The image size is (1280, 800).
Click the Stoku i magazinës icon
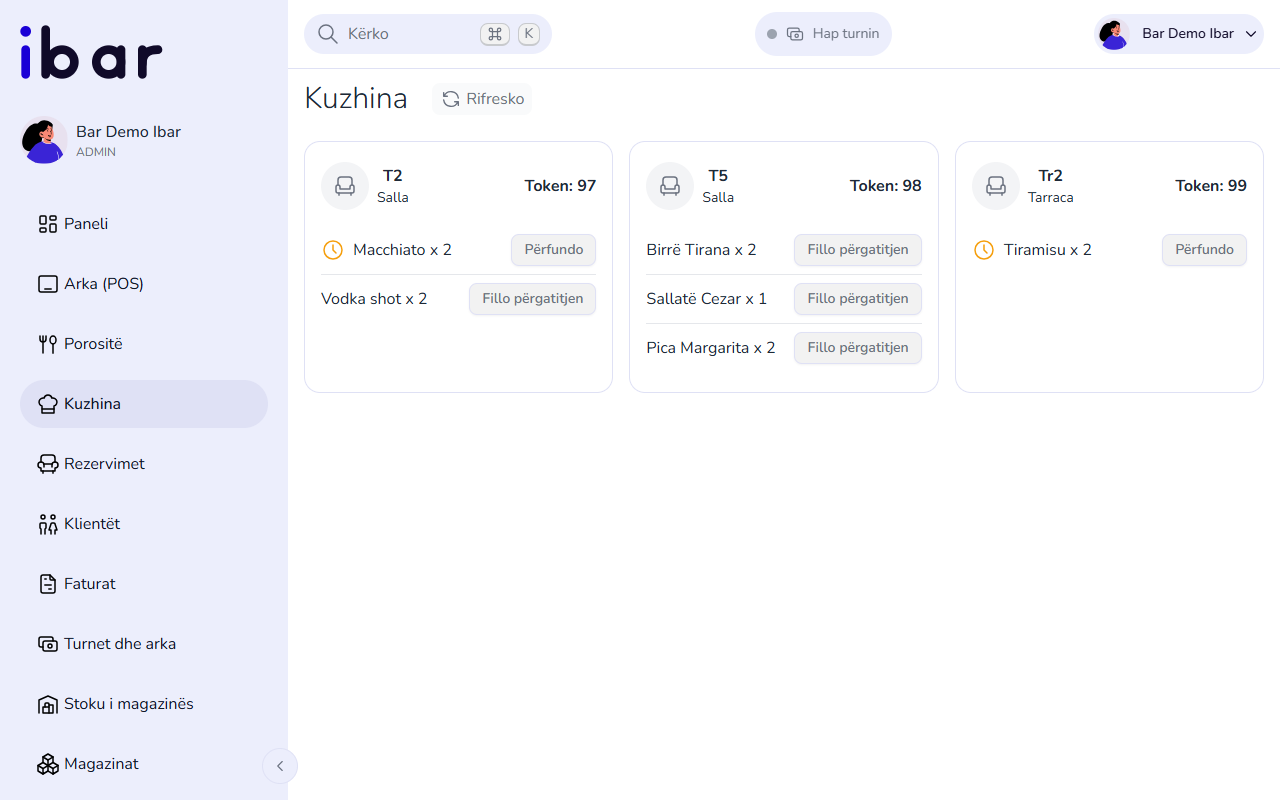pyautogui.click(x=48, y=704)
